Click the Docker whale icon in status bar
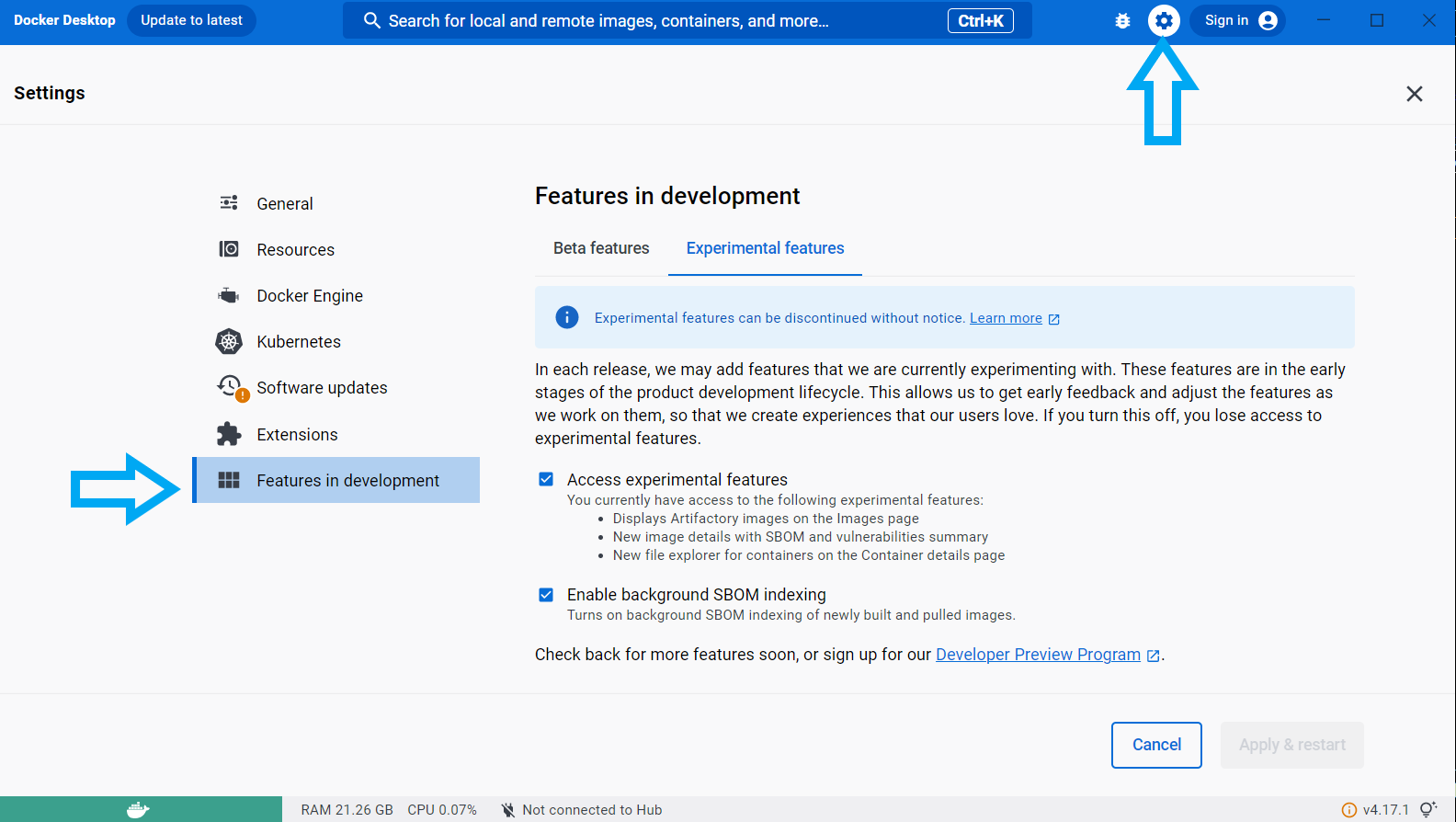1456x822 pixels. (x=138, y=809)
